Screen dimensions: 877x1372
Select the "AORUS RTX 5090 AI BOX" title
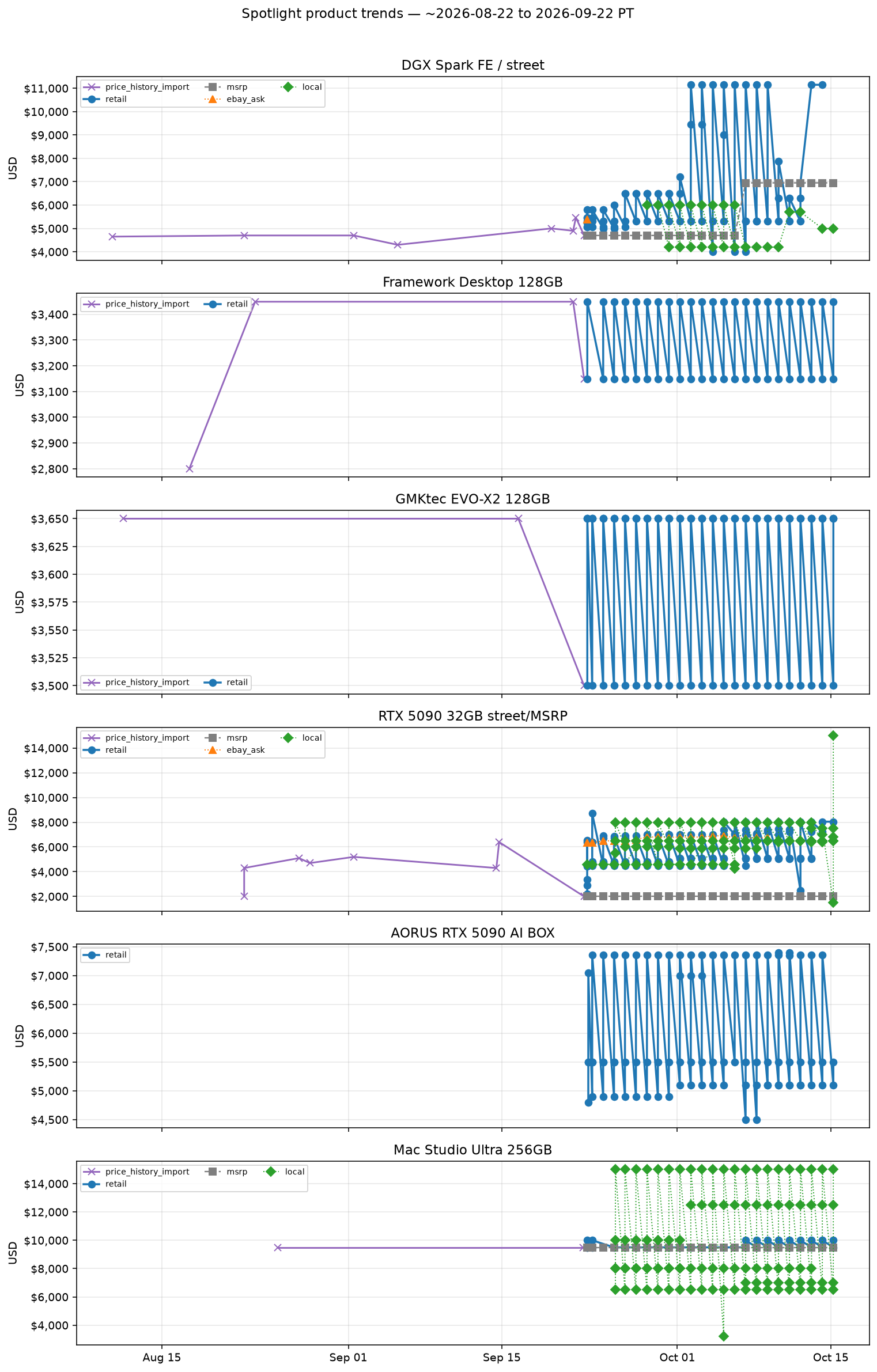click(472, 933)
